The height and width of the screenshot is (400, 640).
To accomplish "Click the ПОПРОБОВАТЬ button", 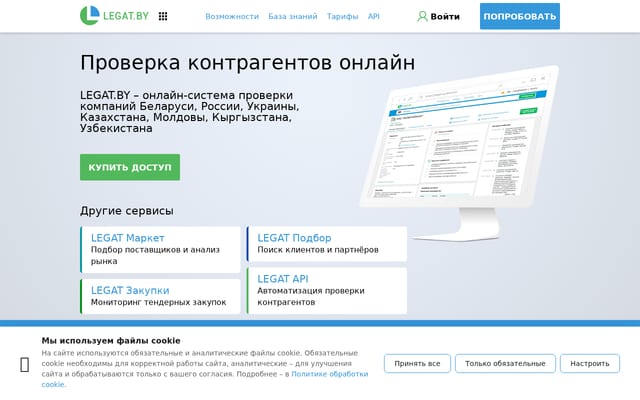I will coord(520,16).
